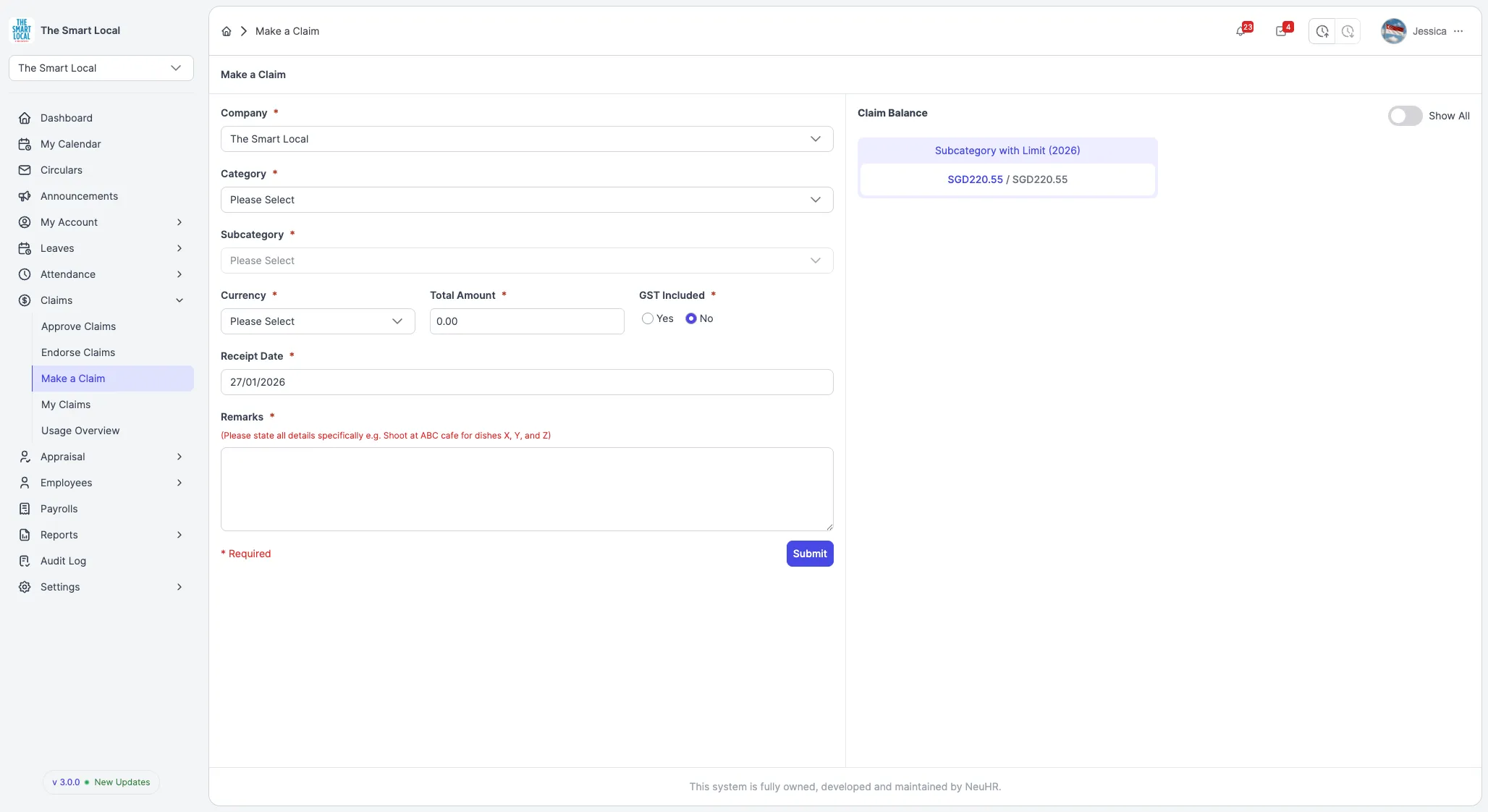Click the My Account person icon

coord(25,222)
